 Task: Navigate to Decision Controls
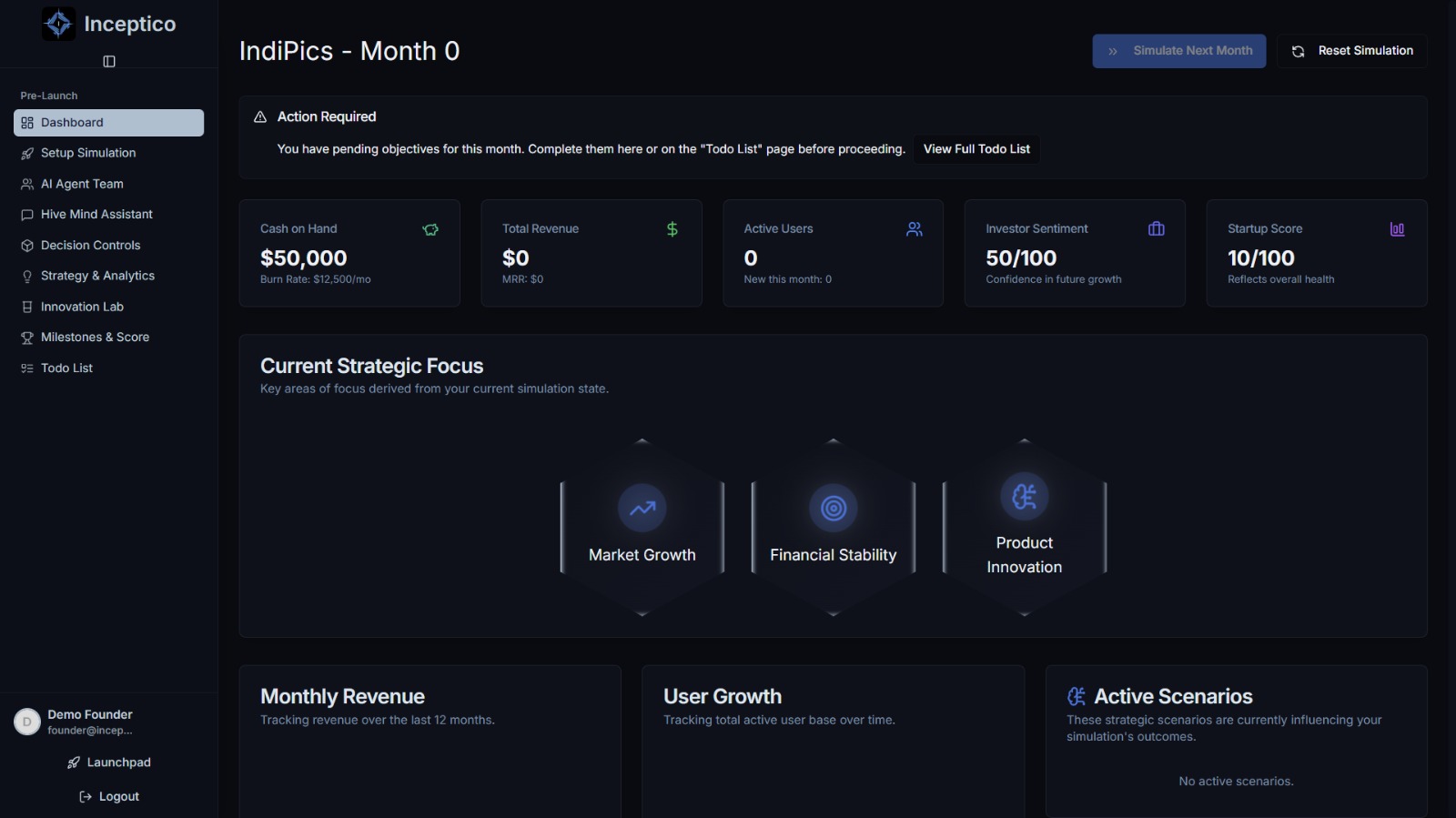pos(108,246)
